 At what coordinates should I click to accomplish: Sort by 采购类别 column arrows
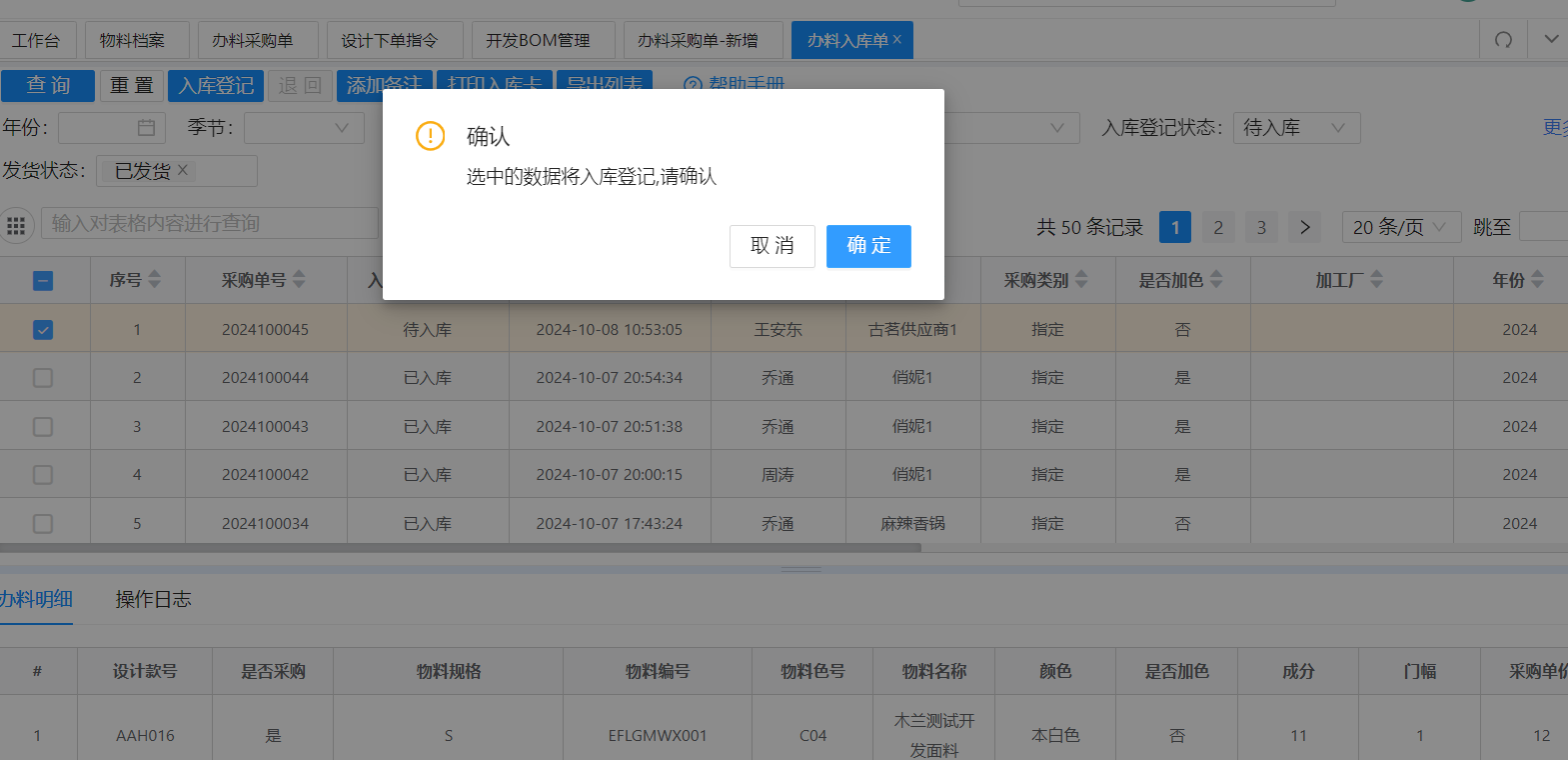point(1081,280)
